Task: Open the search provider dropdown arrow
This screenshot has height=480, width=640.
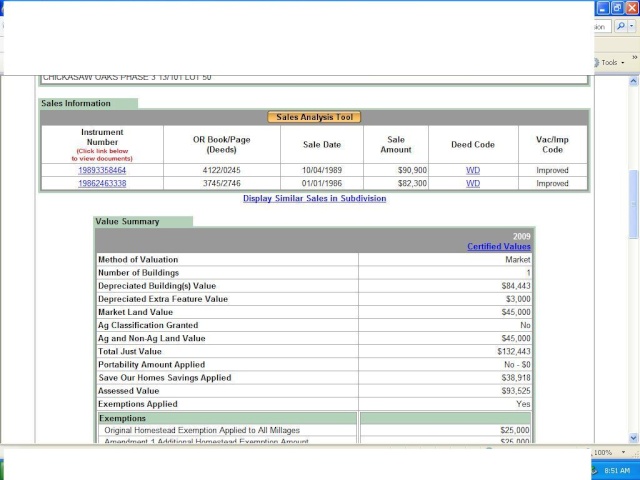Action: coord(631,27)
